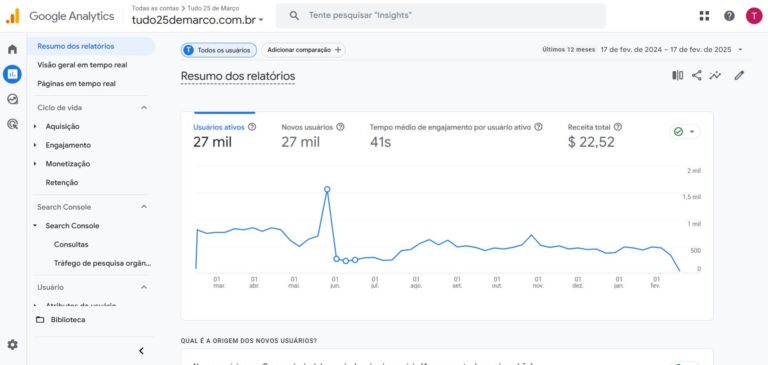Click the 41s engagement value
Image resolution: width=768 pixels, height=365 pixels.
[381, 142]
